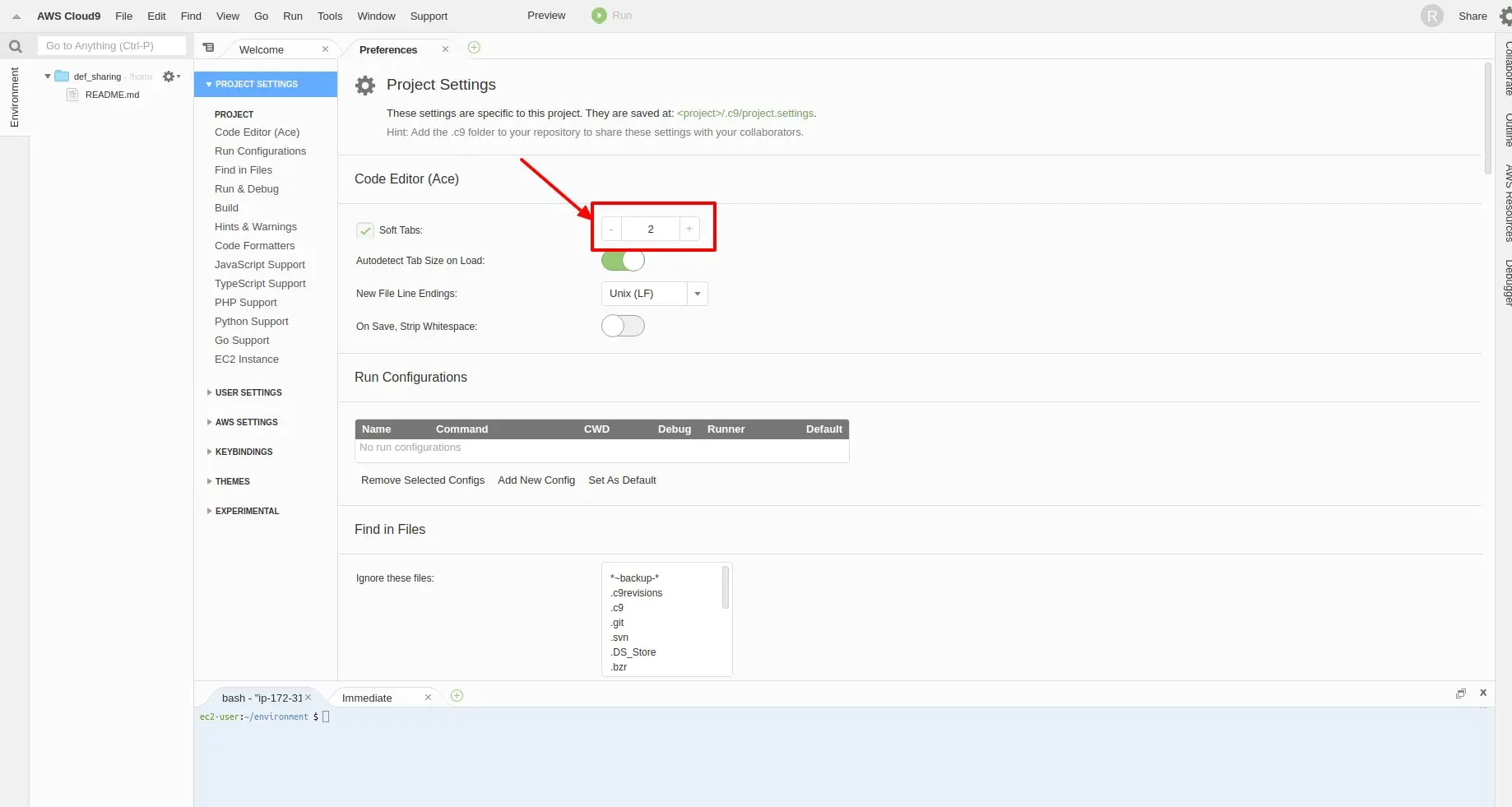Expand AWS SETTINGS section
Image resolution: width=1512 pixels, height=807 pixels.
point(243,422)
